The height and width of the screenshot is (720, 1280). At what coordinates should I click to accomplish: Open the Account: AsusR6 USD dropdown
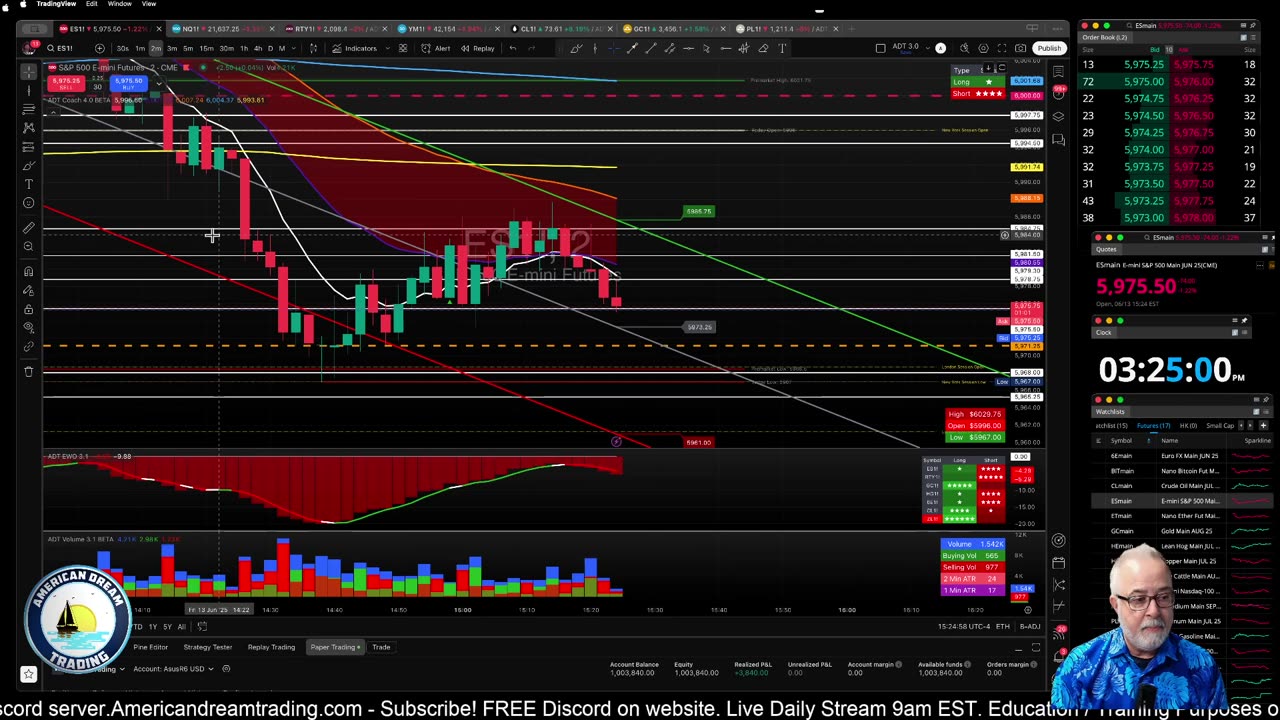173,669
